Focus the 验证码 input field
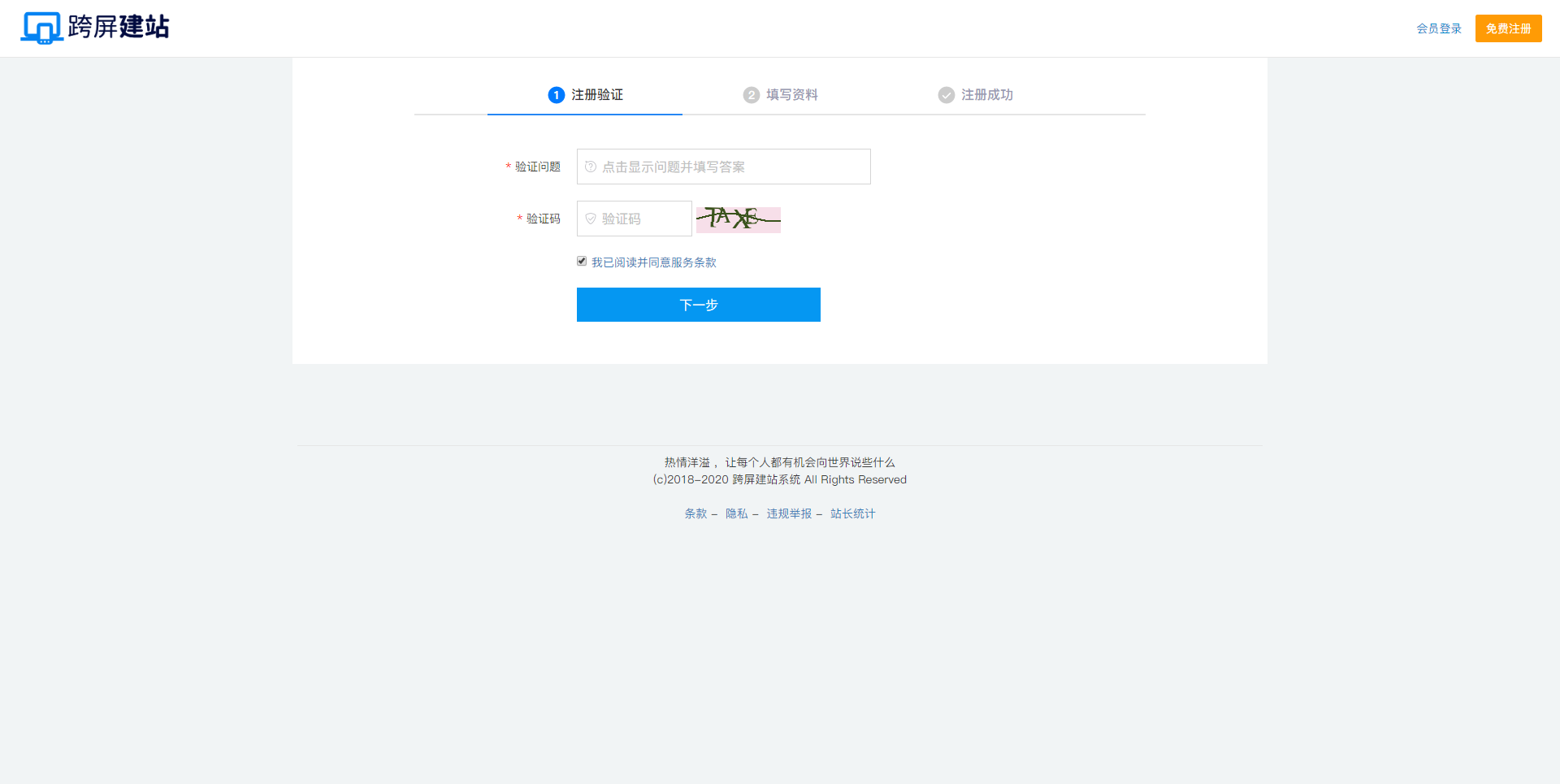The width and height of the screenshot is (1560, 784). [635, 219]
